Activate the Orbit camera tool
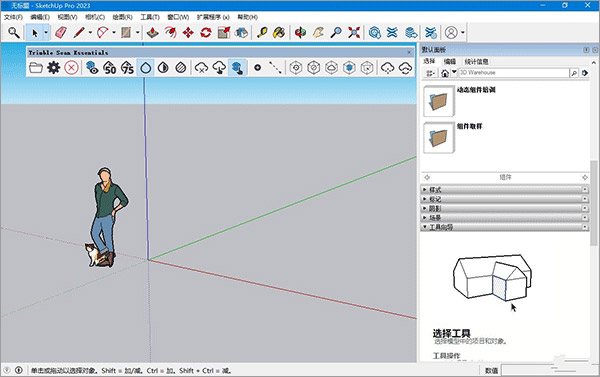 (300, 33)
